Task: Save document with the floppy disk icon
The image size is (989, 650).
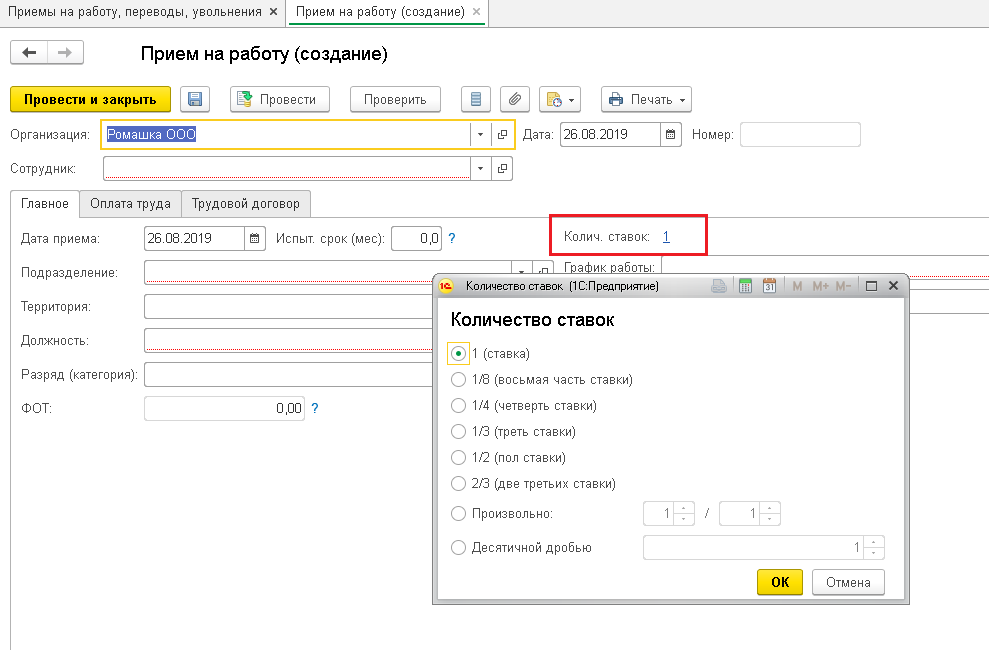Action: (195, 100)
